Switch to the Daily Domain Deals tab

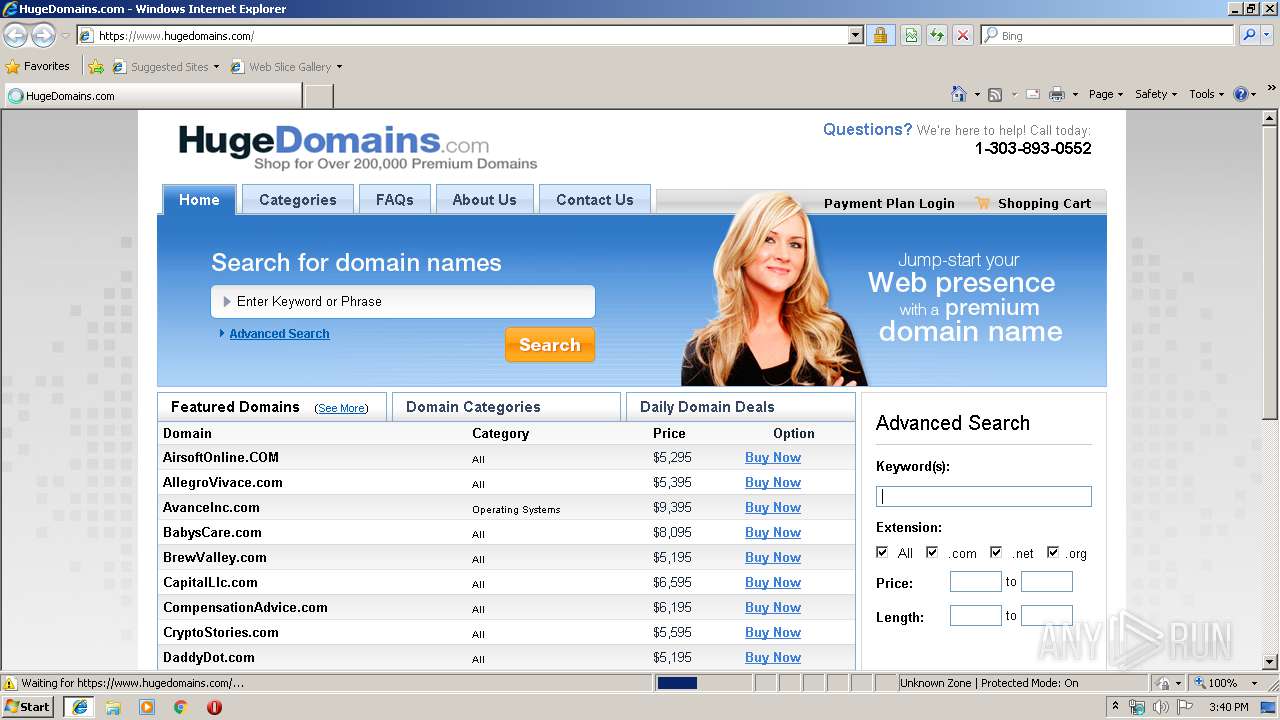coord(740,407)
